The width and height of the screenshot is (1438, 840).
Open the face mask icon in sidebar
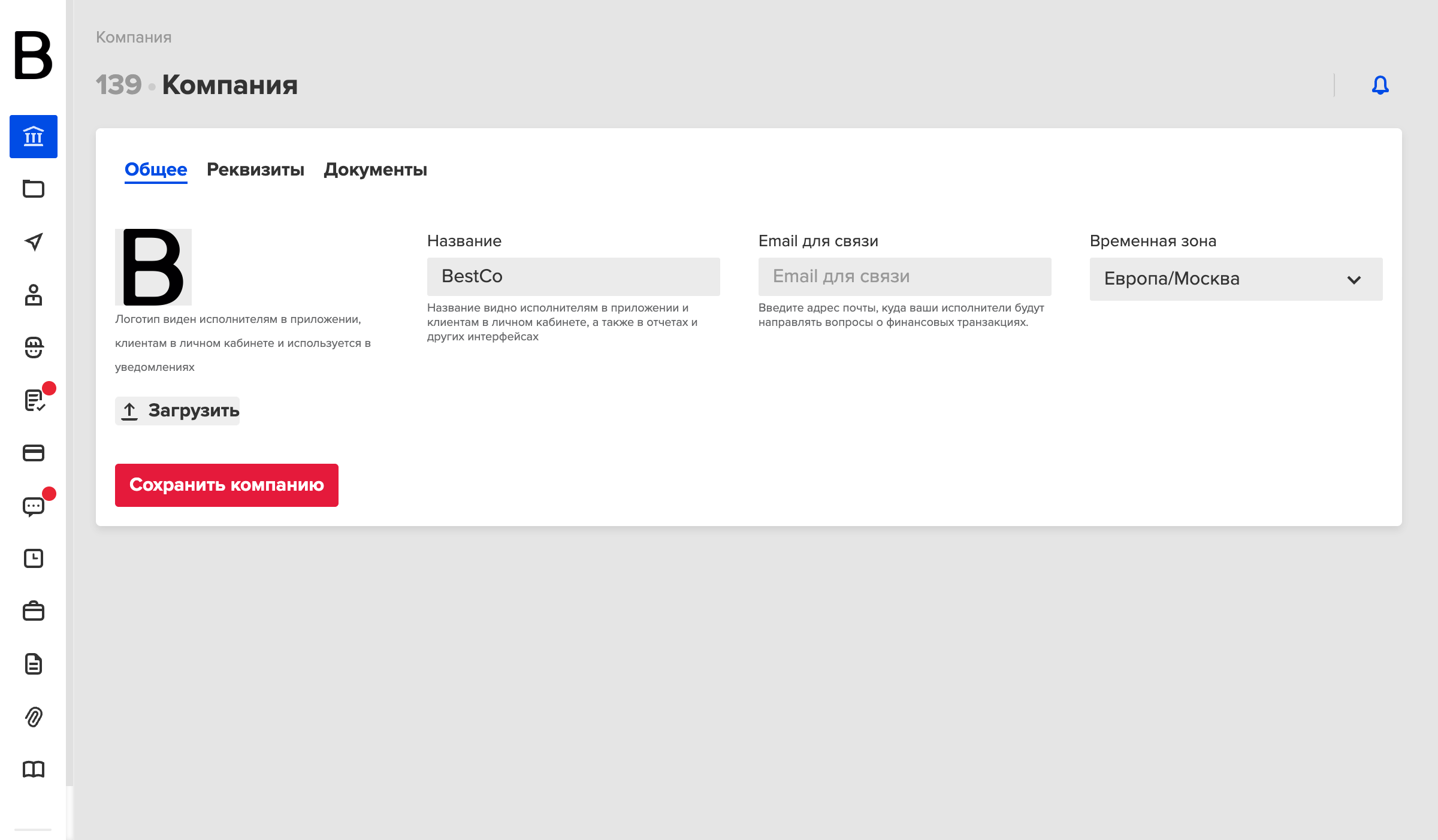34,348
